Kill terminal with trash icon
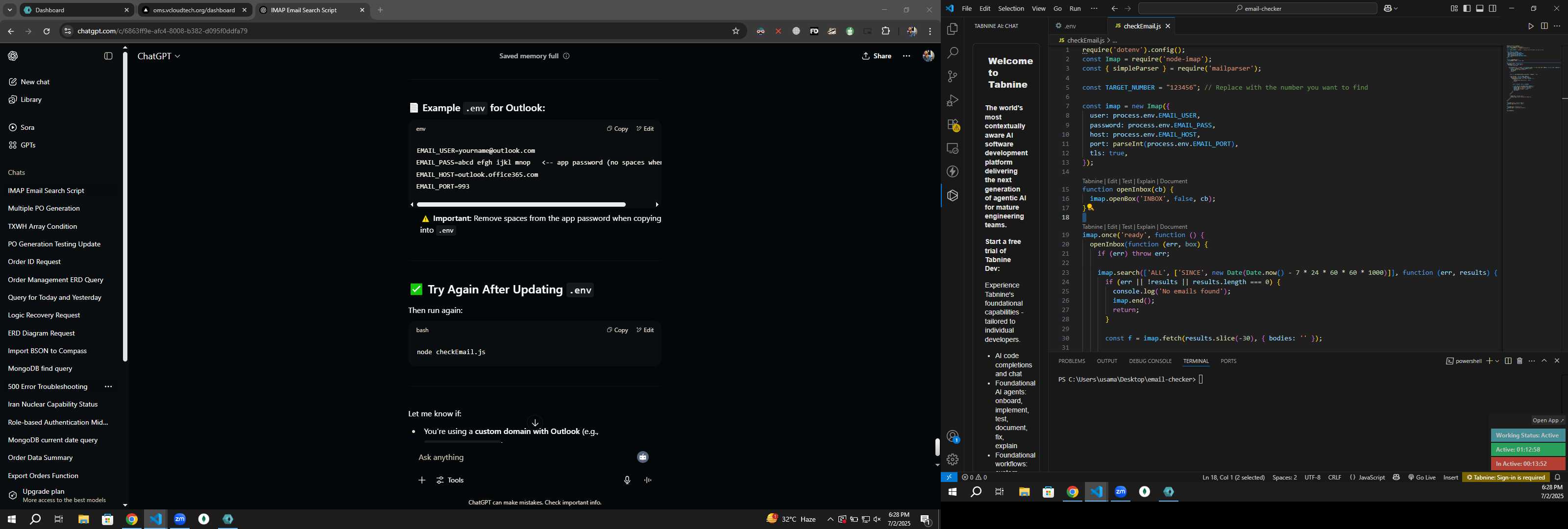 (1520, 361)
